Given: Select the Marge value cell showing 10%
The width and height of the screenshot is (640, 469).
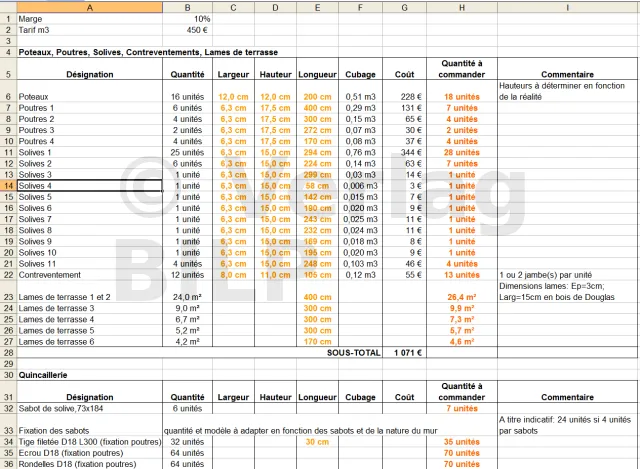Looking at the screenshot, I should (188, 18).
